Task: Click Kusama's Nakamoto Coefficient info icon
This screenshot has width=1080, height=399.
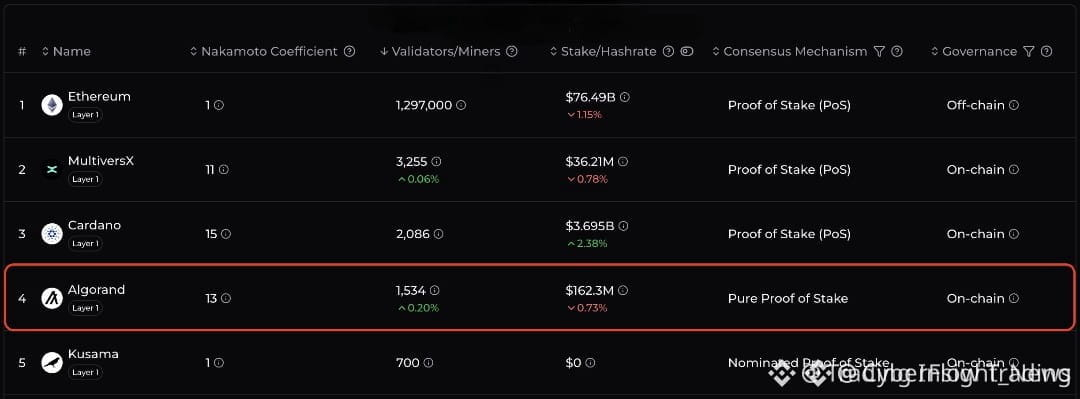Action: coord(218,362)
